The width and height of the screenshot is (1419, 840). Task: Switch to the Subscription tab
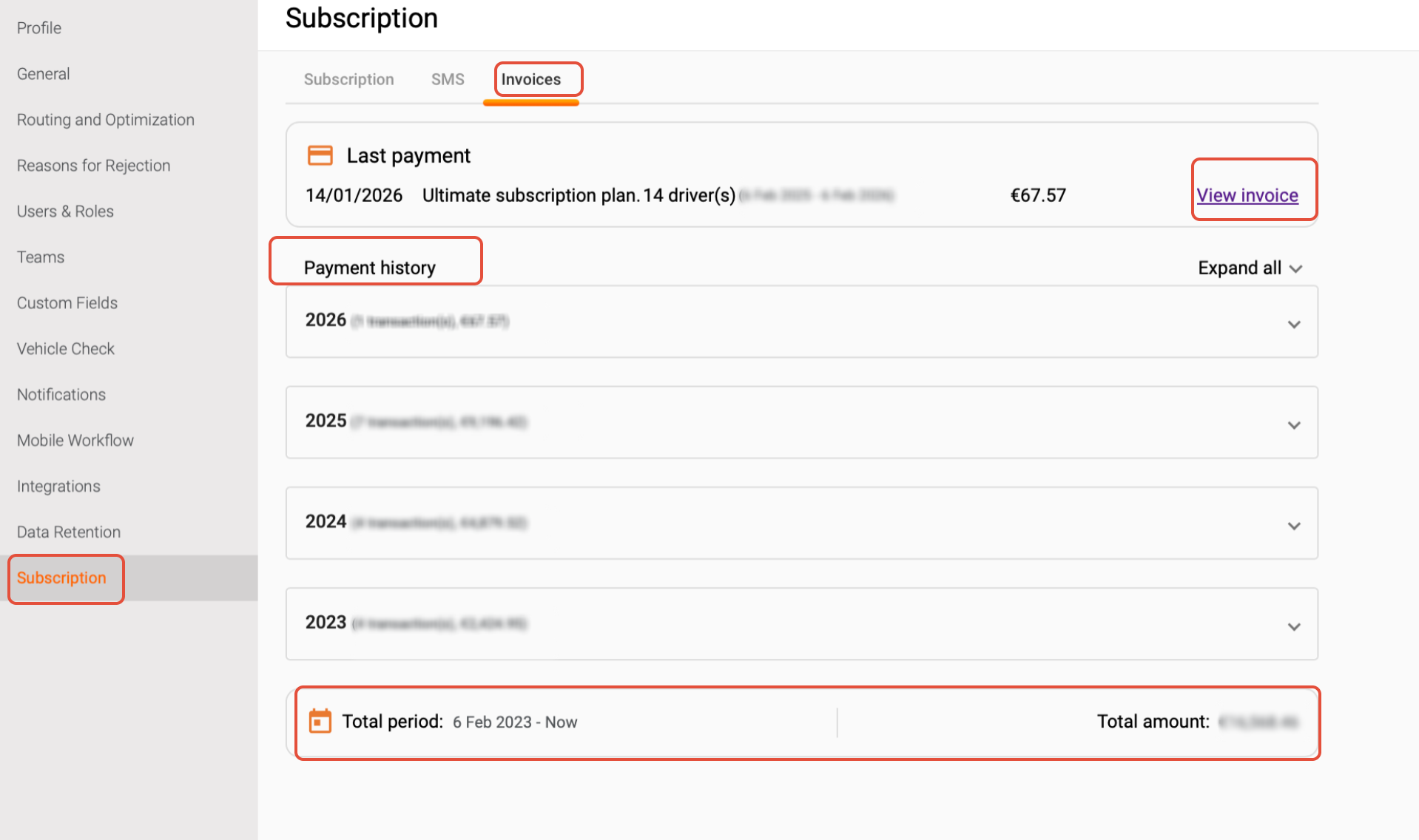coord(348,79)
